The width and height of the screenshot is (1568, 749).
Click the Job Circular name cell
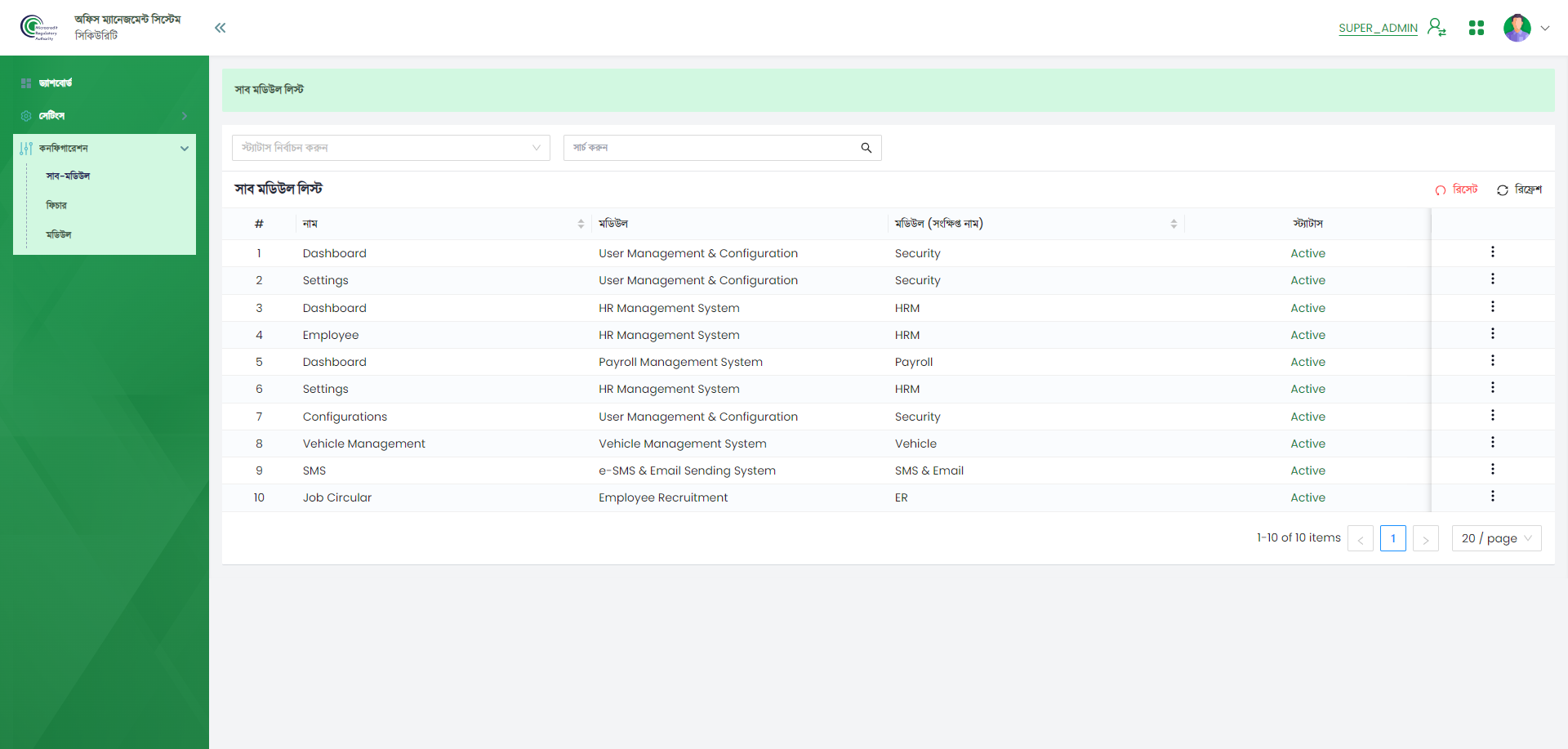click(337, 497)
